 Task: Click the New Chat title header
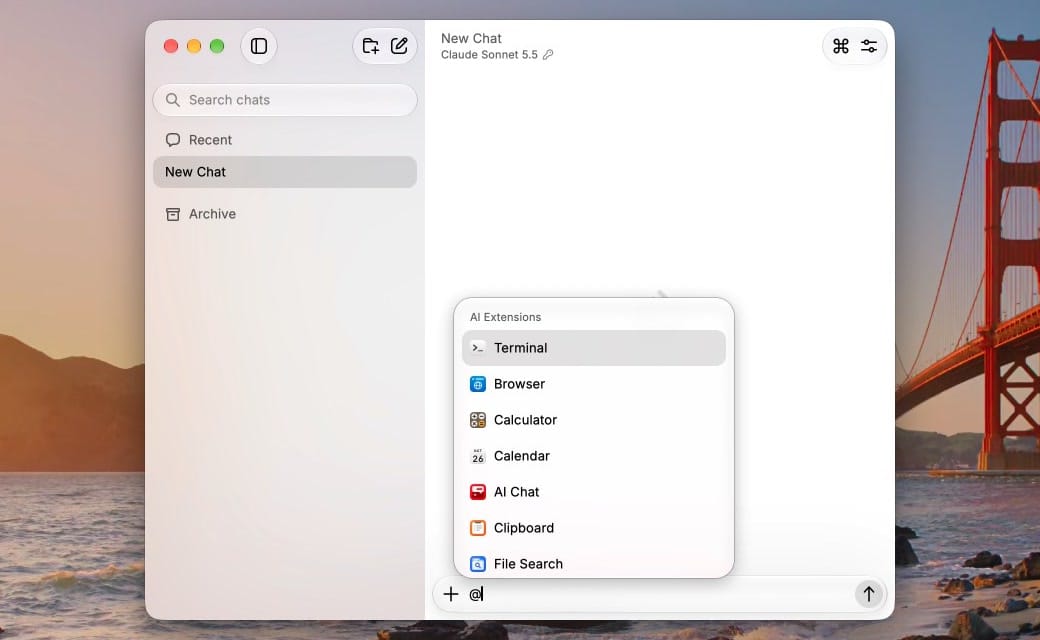[x=472, y=38]
